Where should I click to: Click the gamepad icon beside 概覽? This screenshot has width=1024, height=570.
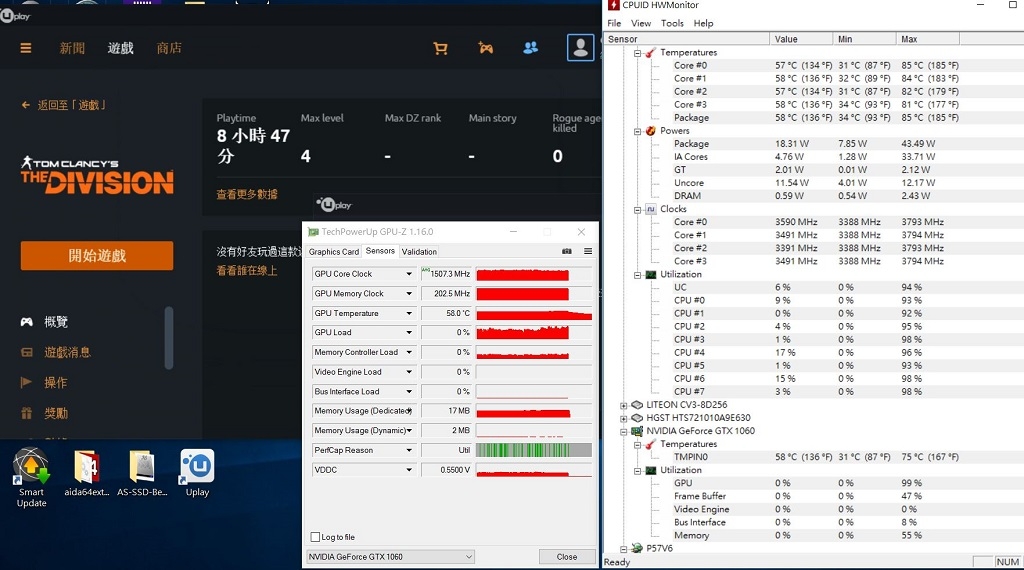pos(27,321)
